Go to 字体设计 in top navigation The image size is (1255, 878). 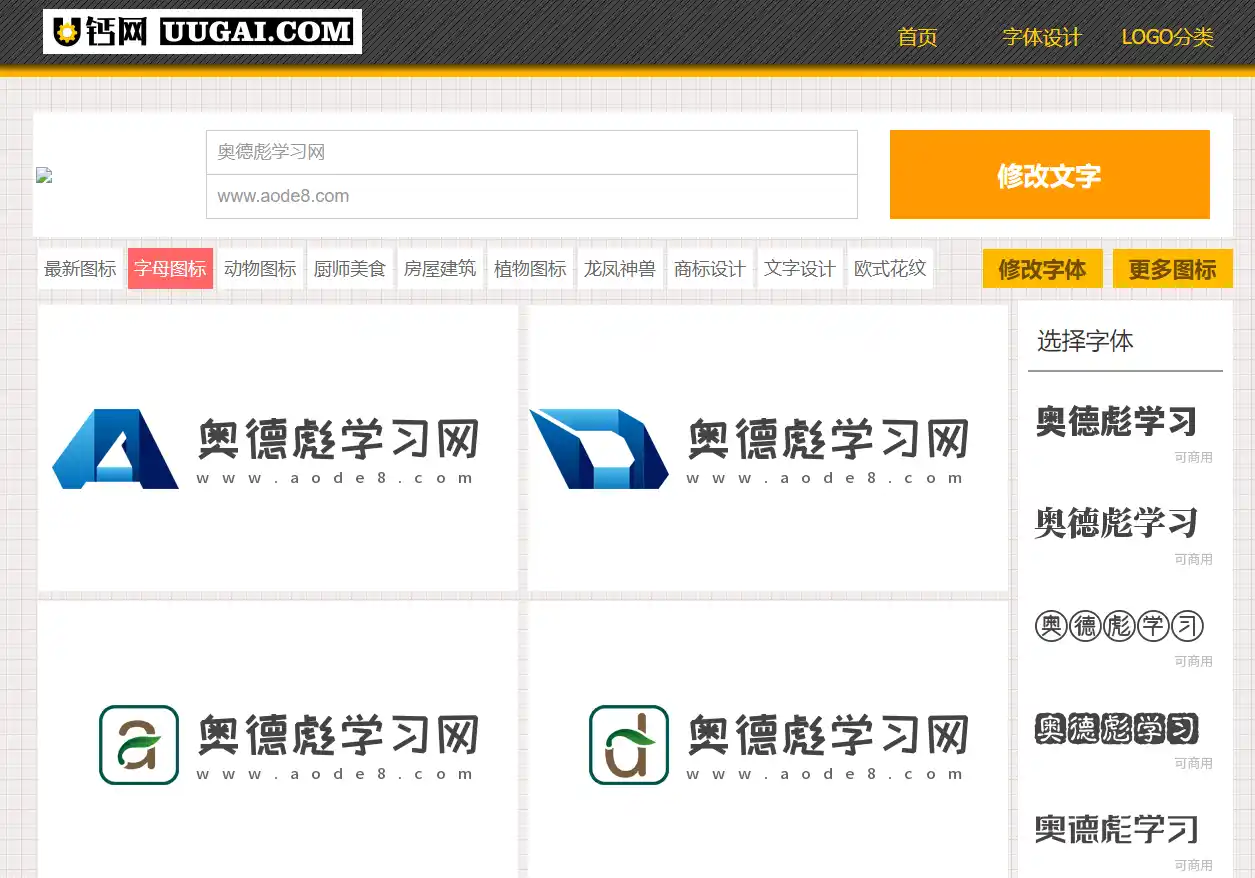coord(1042,38)
